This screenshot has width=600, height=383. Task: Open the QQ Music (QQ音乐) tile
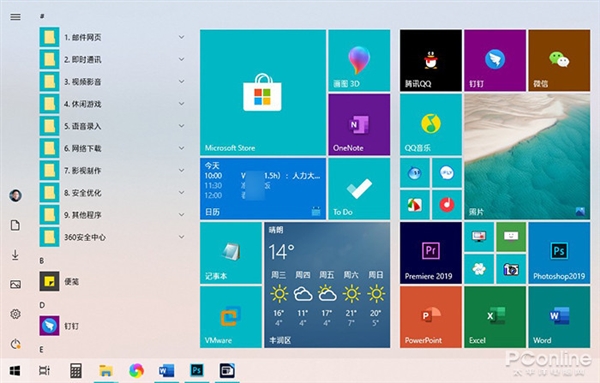click(431, 125)
